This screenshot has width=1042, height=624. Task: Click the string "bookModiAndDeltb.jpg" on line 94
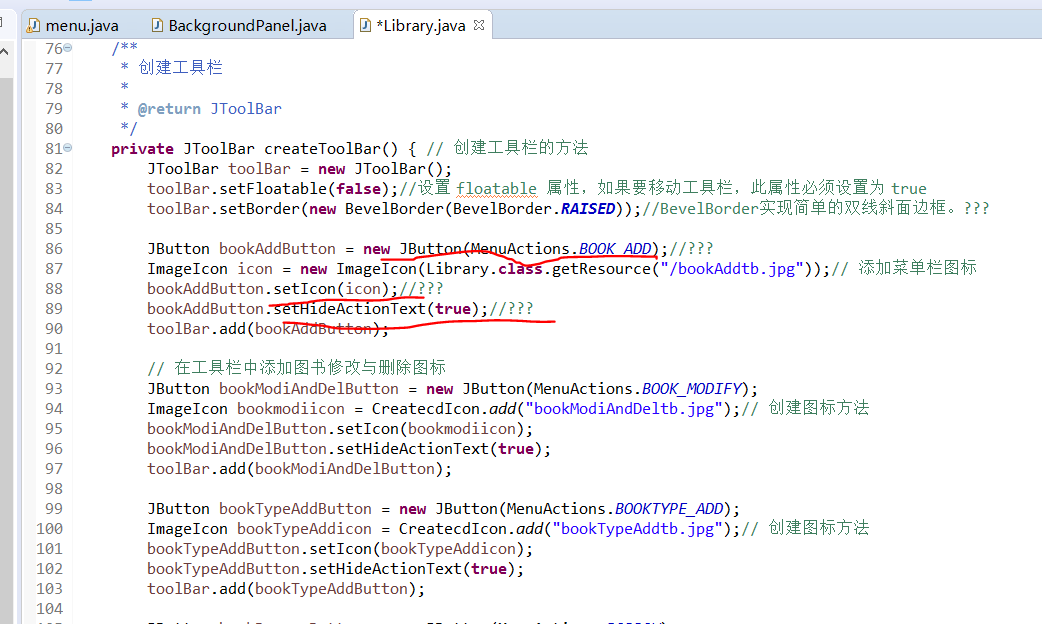[x=624, y=409]
